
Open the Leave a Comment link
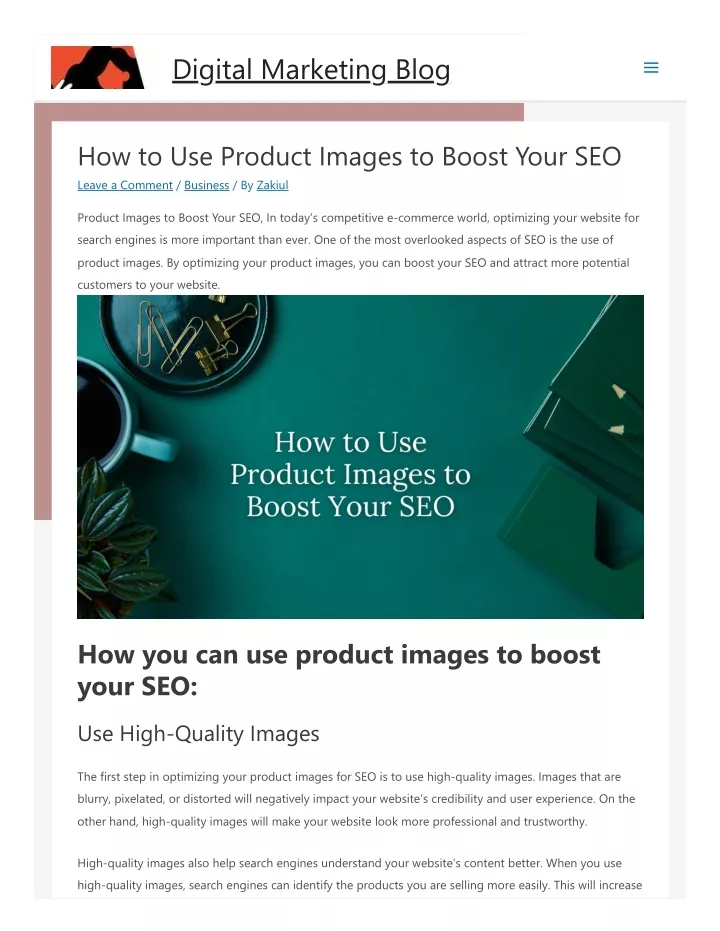click(x=125, y=185)
